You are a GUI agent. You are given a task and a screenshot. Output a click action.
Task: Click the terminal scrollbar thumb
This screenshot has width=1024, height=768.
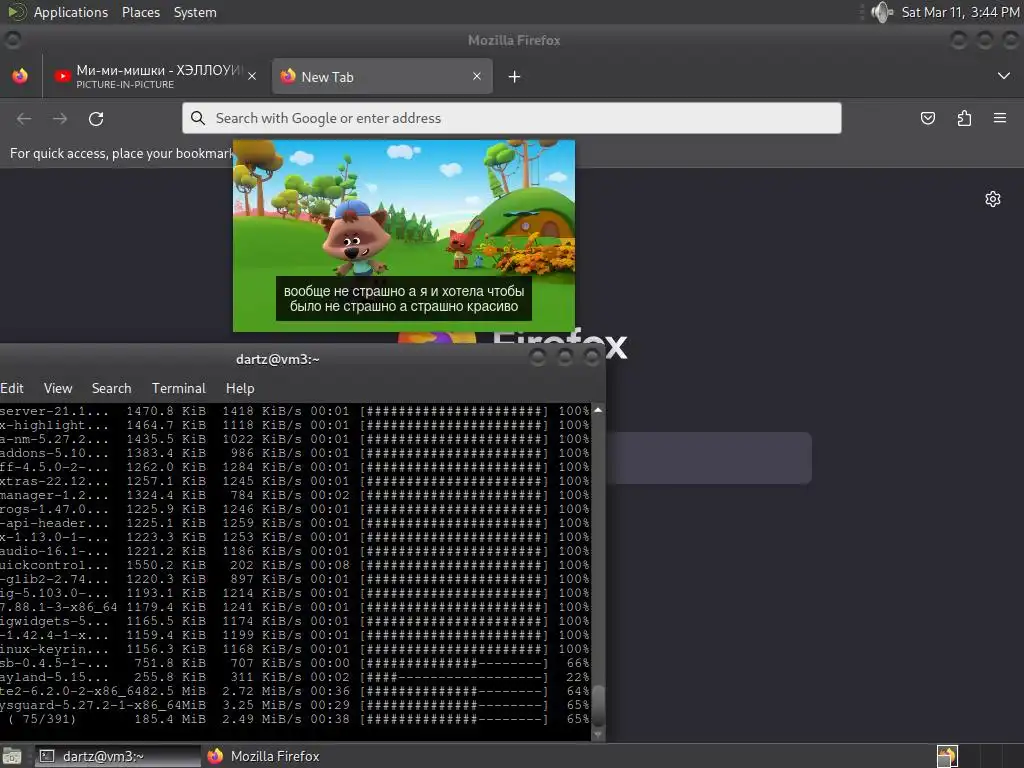pos(598,705)
